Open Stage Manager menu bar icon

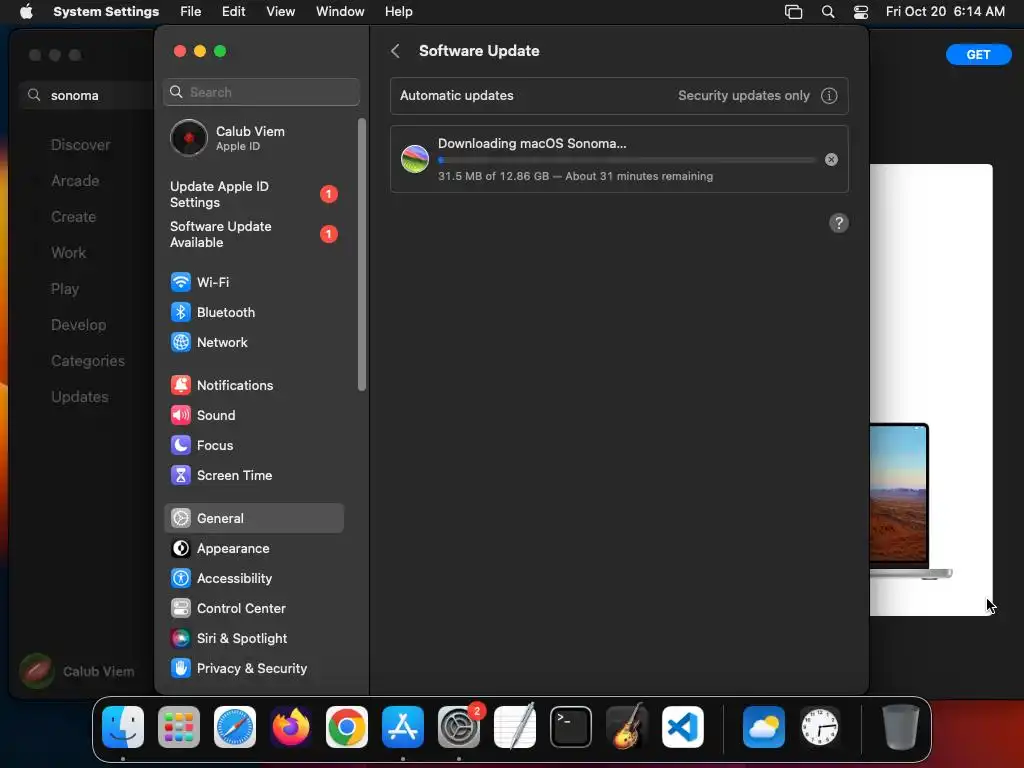(793, 12)
